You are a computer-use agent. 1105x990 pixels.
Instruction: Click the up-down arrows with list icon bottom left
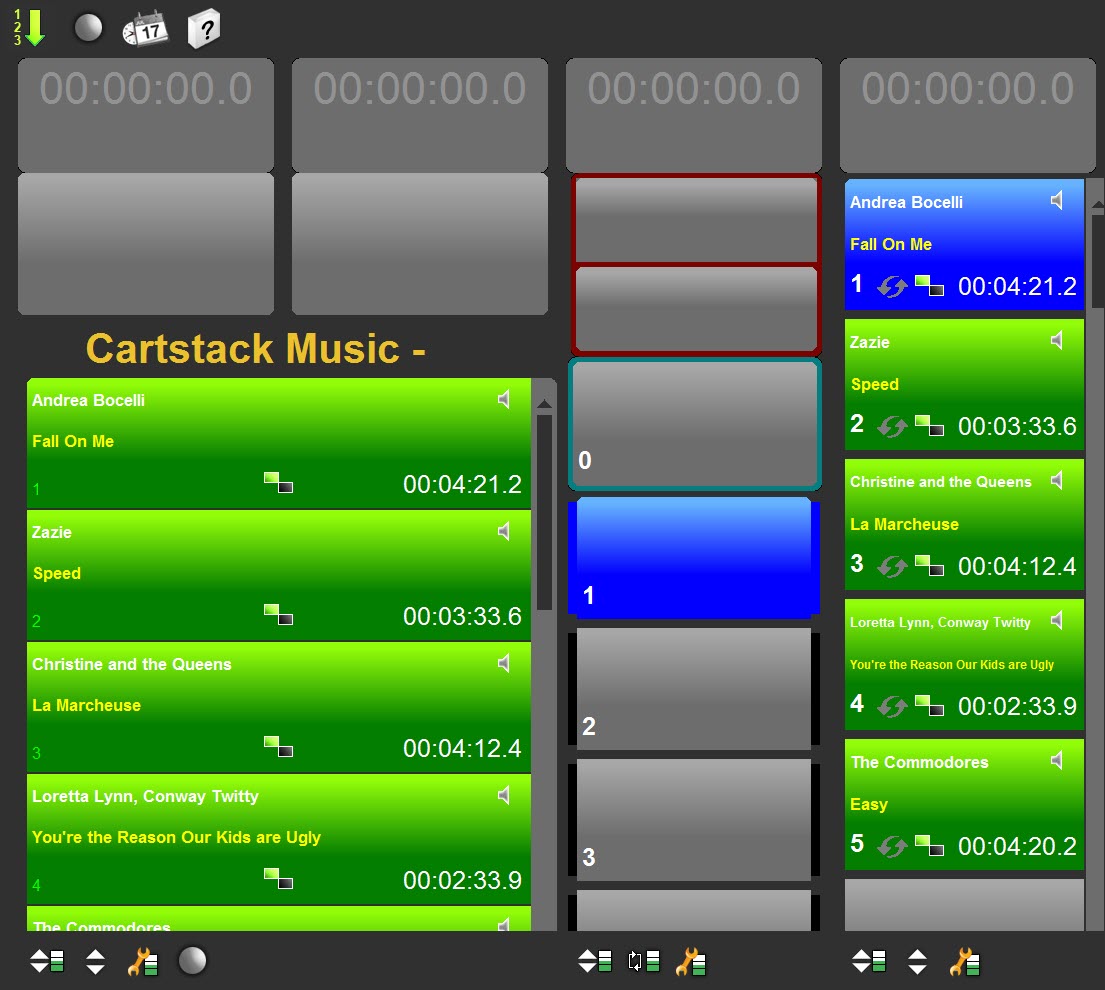tap(47, 962)
